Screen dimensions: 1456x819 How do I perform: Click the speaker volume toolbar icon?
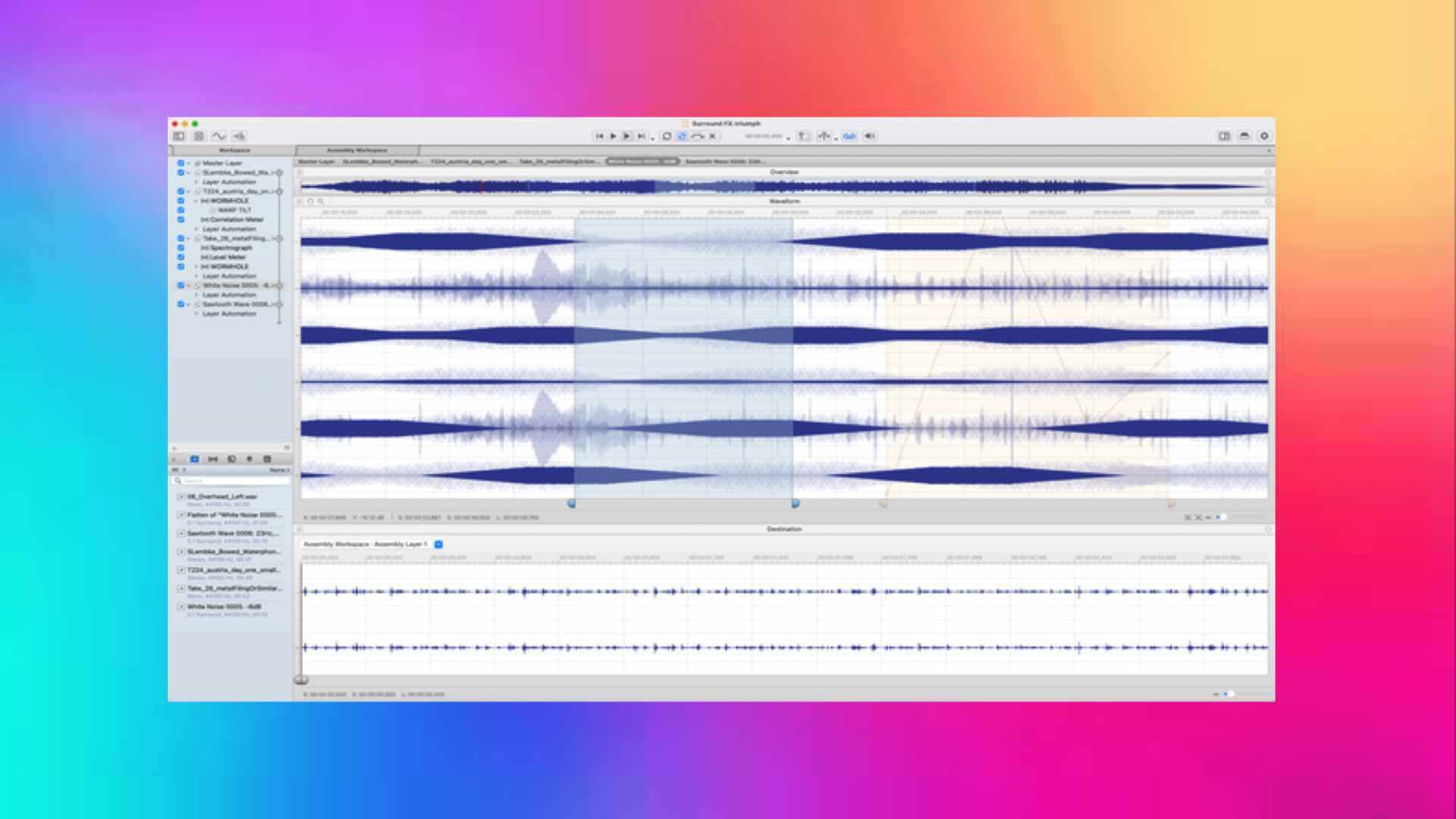click(x=870, y=136)
